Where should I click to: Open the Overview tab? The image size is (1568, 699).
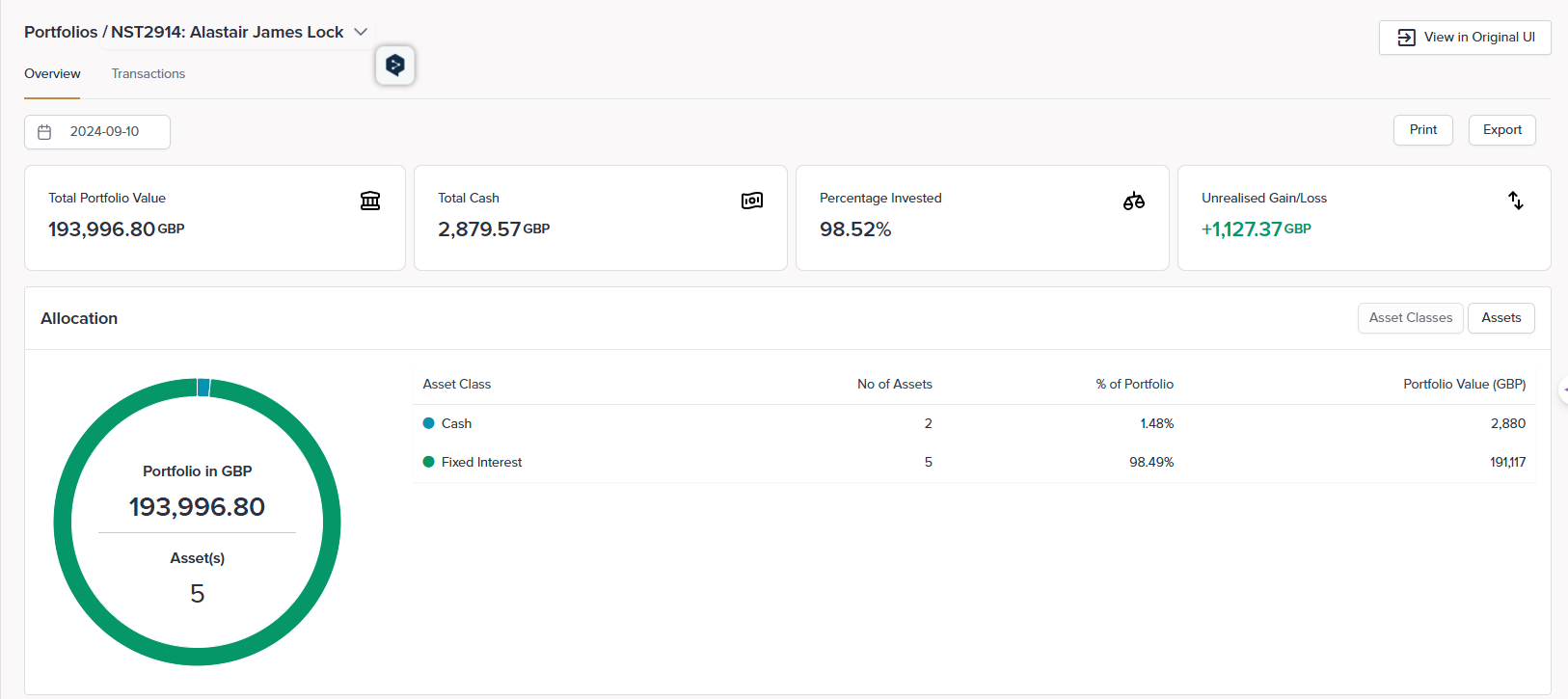click(x=52, y=74)
